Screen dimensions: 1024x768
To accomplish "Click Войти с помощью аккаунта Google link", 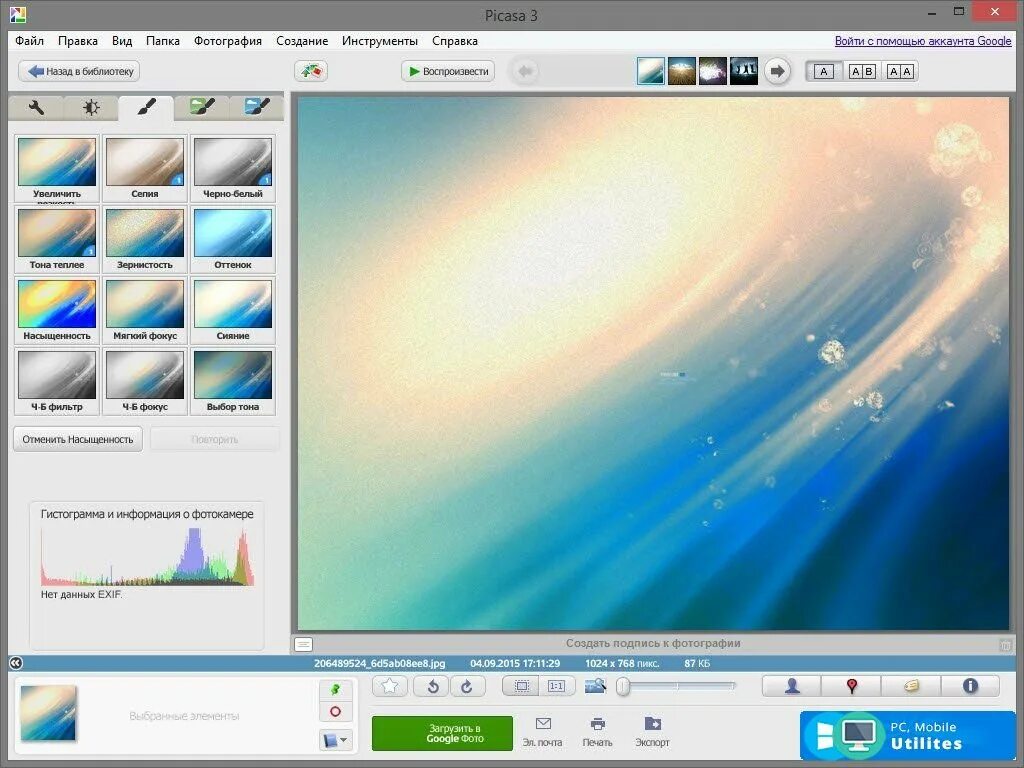I will tap(923, 40).
